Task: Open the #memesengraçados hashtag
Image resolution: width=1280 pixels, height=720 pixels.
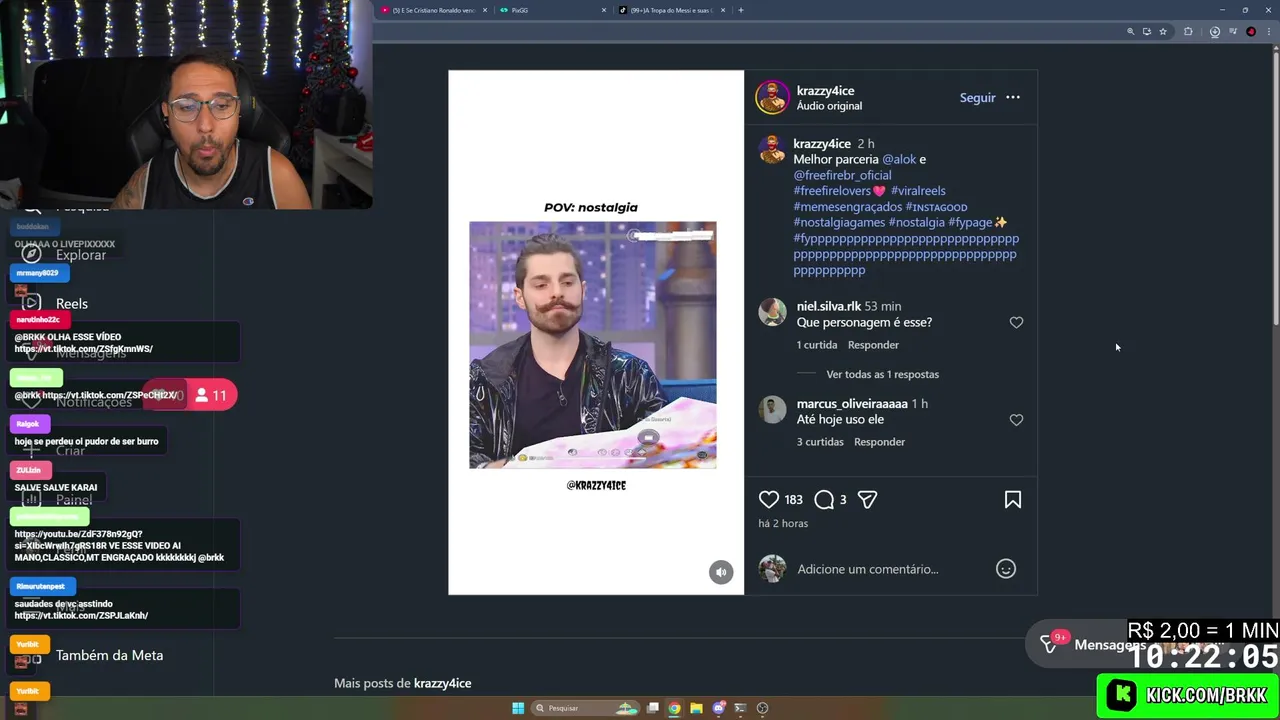Action: pos(848,207)
